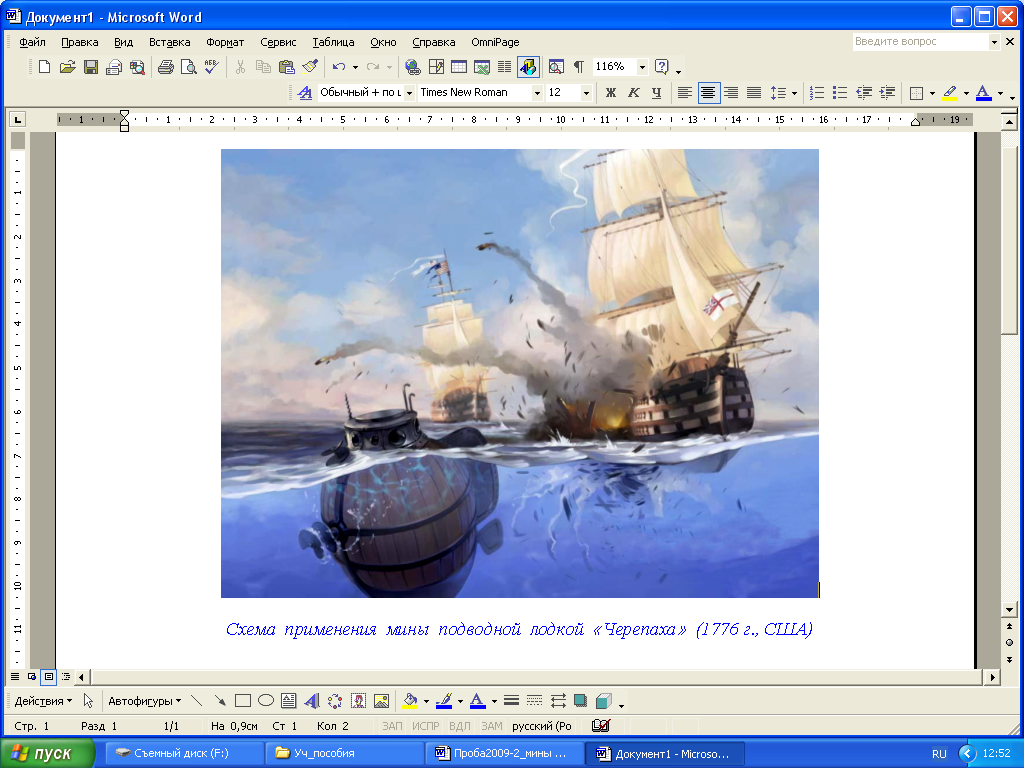Open the Вставка menu
Screen dimensions: 1024x768
tap(169, 42)
